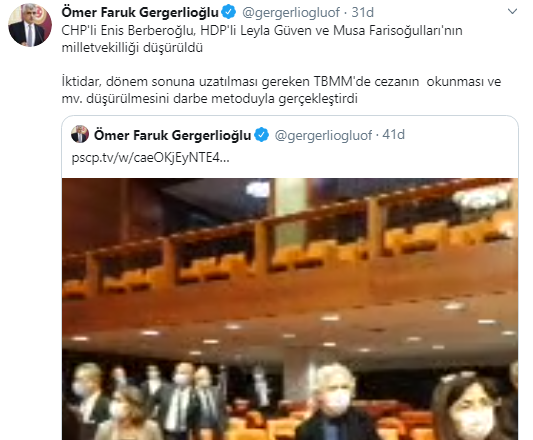The height and width of the screenshot is (440, 533).
Task: Click the line "milletvekilliği düşürüldü"
Action: coord(132,48)
